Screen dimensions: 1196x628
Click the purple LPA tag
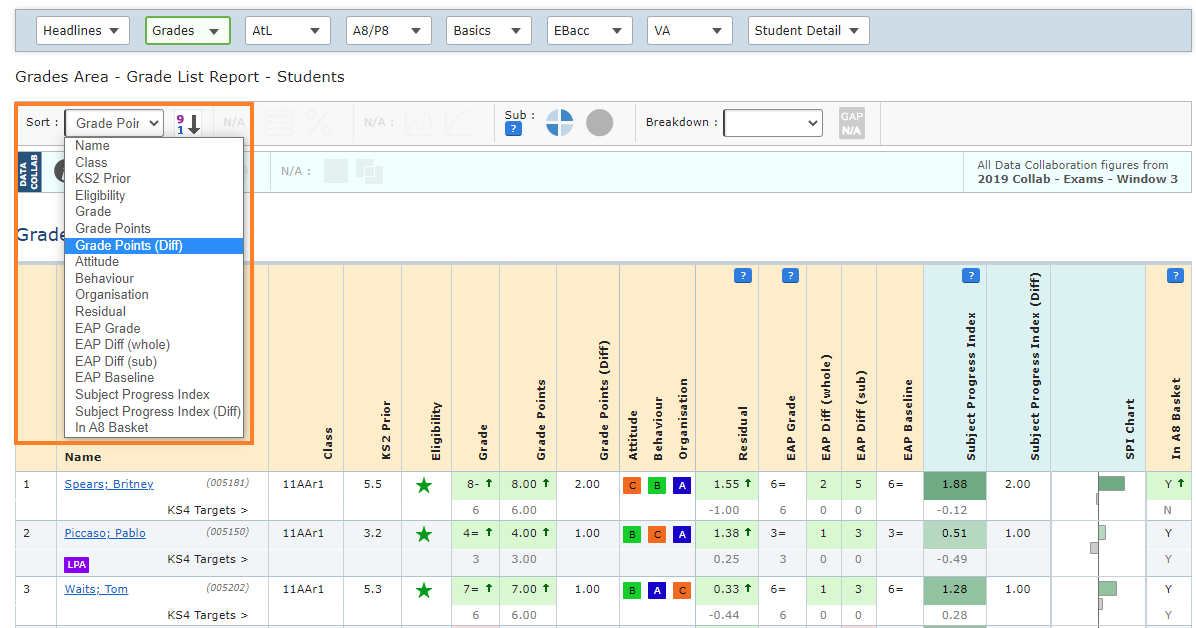(77, 565)
